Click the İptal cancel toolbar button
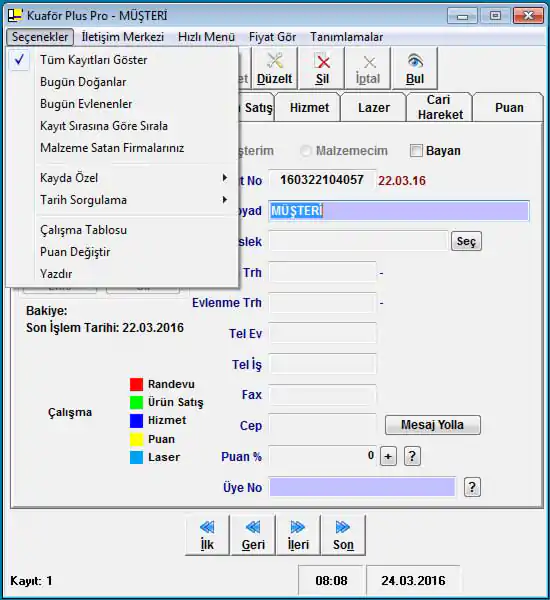 tap(368, 68)
